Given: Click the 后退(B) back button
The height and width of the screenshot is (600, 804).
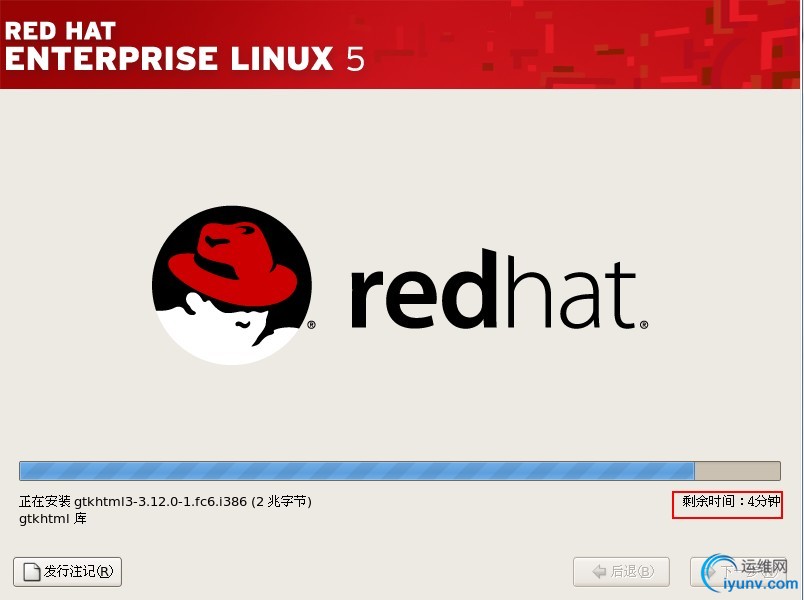Looking at the screenshot, I should pyautogui.click(x=621, y=571).
